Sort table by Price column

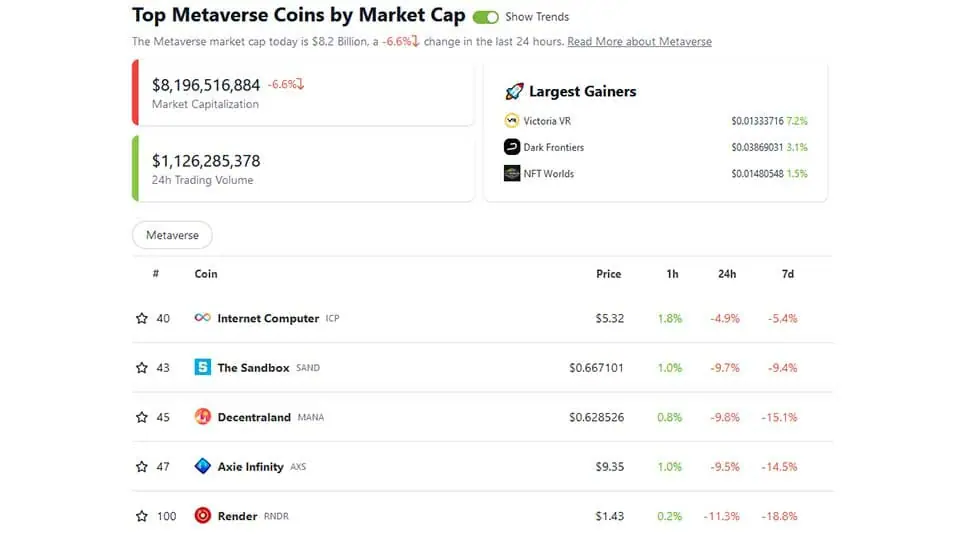coord(608,274)
